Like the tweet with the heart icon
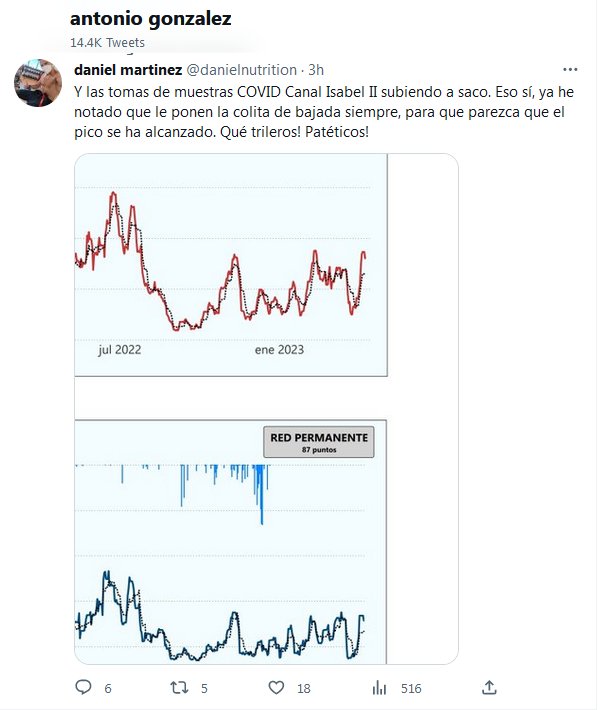Image resolution: width=608 pixels, height=710 pixels. [x=277, y=688]
